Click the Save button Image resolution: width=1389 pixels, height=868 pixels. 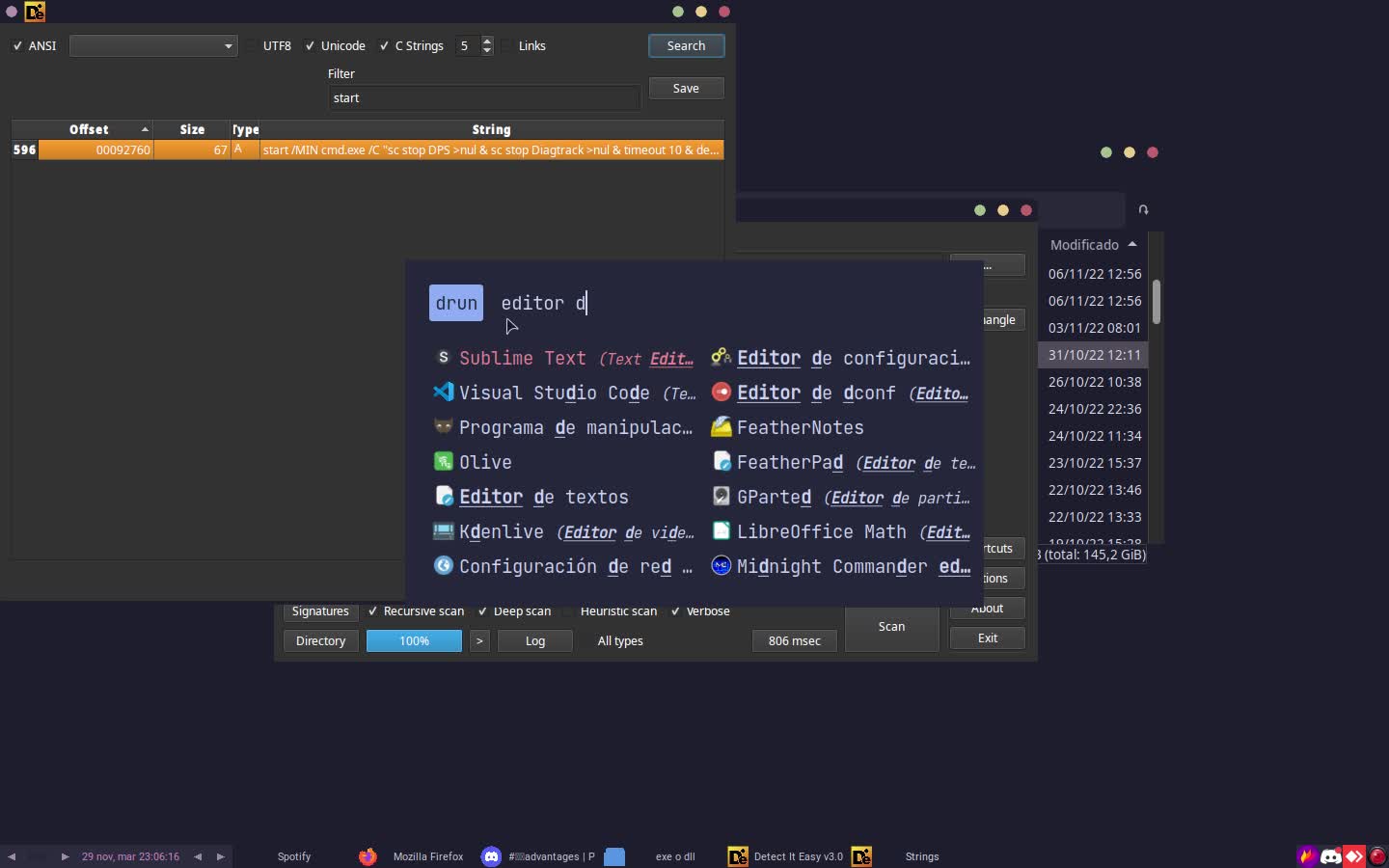(x=686, y=89)
